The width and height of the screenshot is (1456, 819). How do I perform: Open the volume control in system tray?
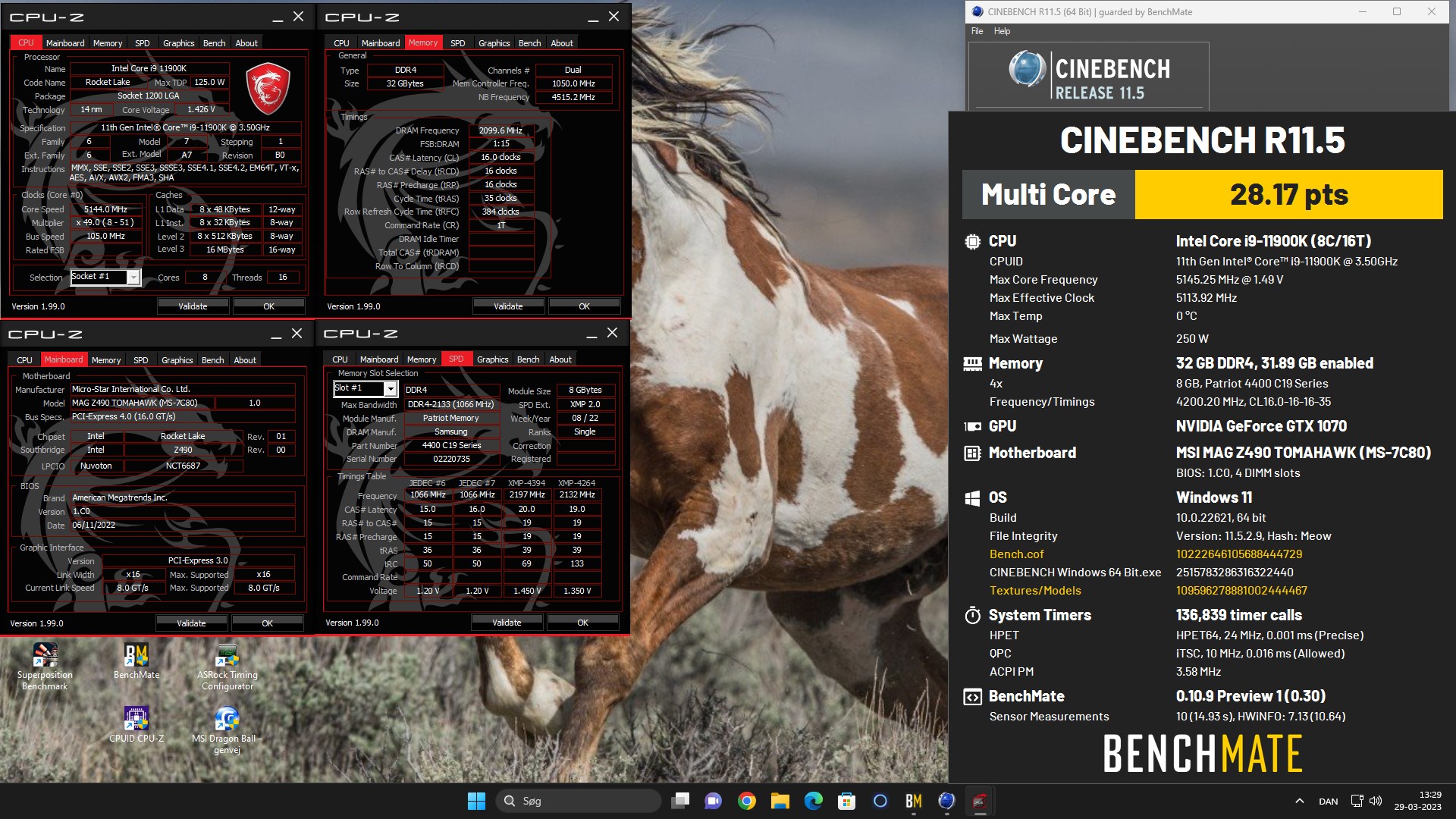[x=1376, y=801]
